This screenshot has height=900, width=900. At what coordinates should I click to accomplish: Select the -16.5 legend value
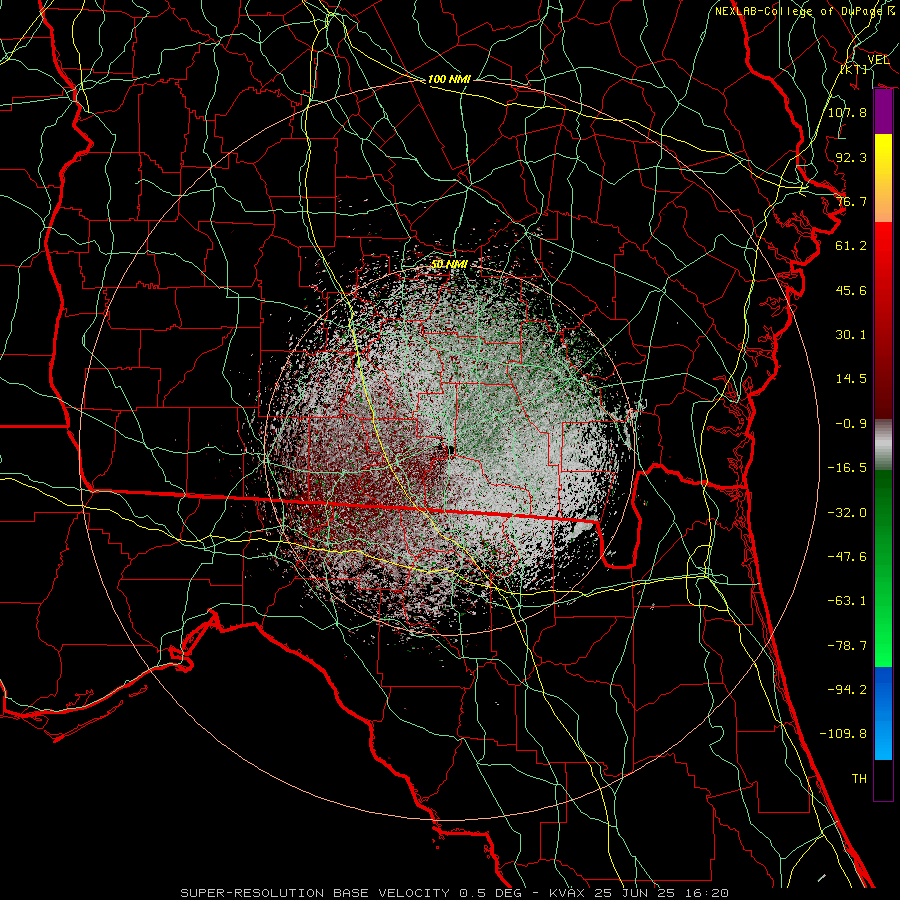847,468
